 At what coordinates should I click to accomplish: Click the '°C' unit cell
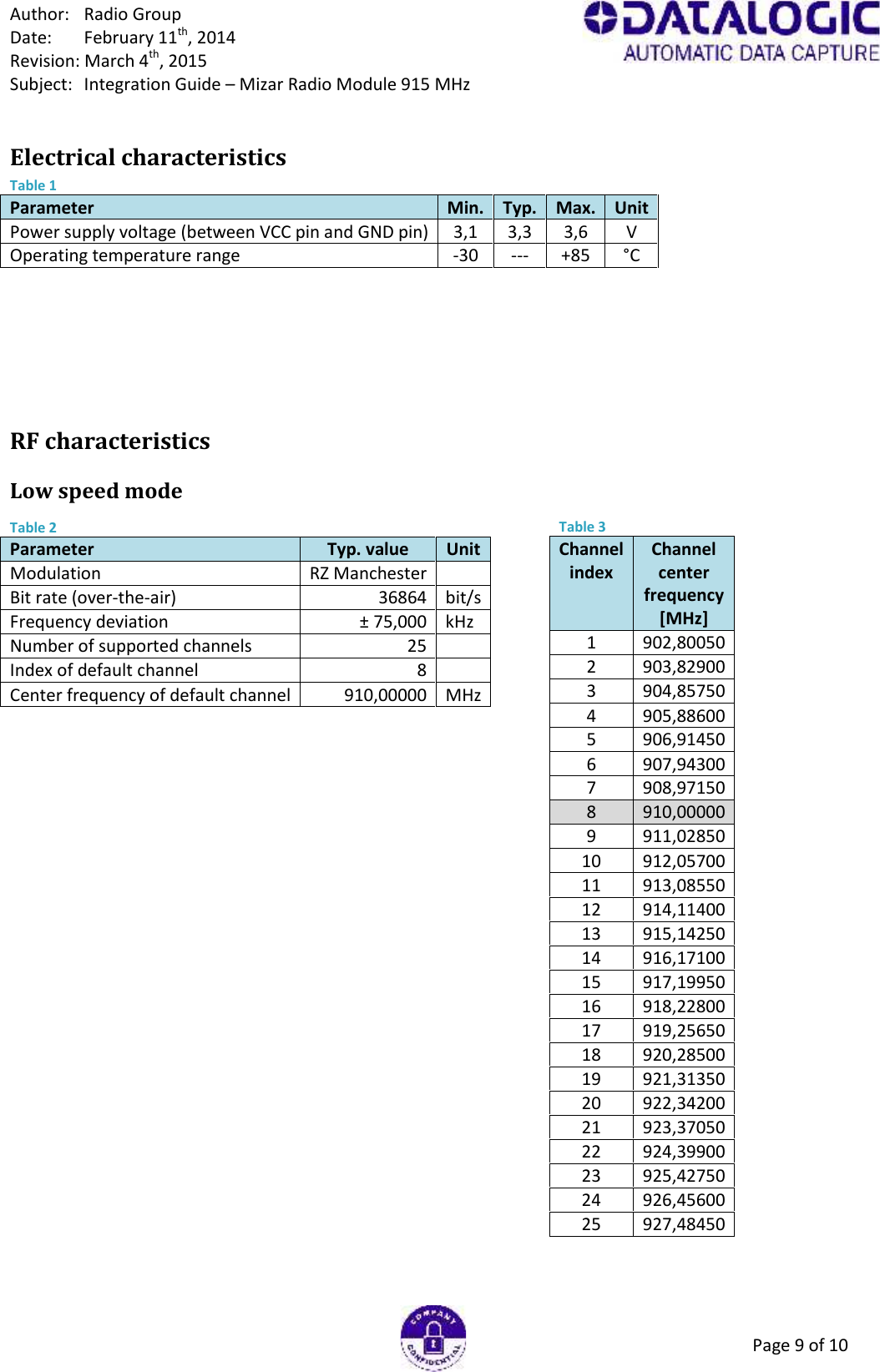point(631,255)
